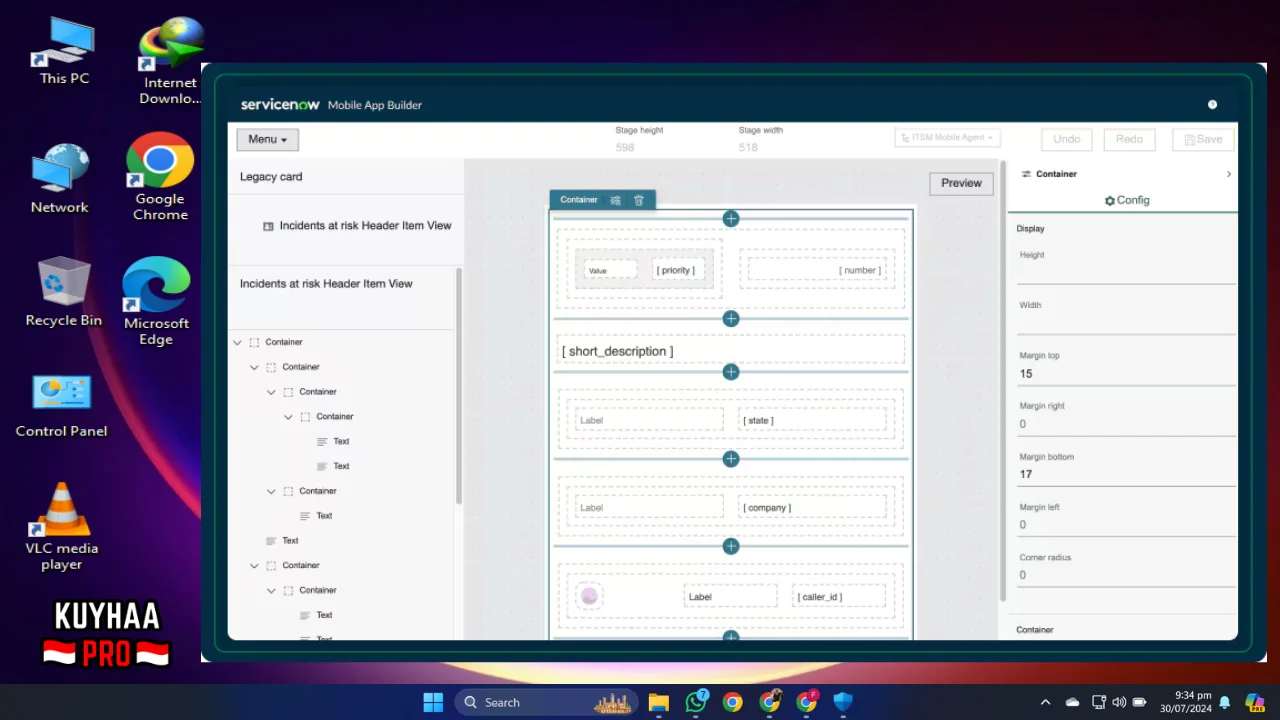Open Copilot icon at taskbar end
The image size is (1280, 720).
[1254, 702]
